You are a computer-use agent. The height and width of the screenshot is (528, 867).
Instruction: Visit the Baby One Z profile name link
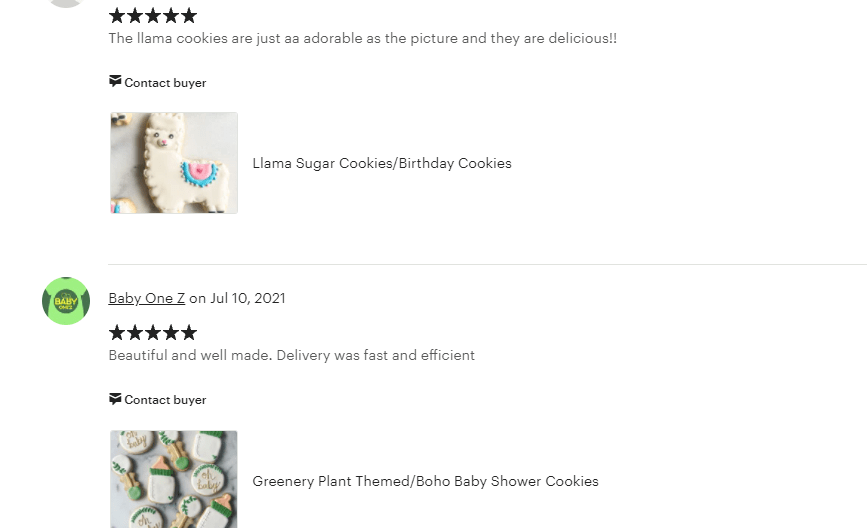point(146,298)
